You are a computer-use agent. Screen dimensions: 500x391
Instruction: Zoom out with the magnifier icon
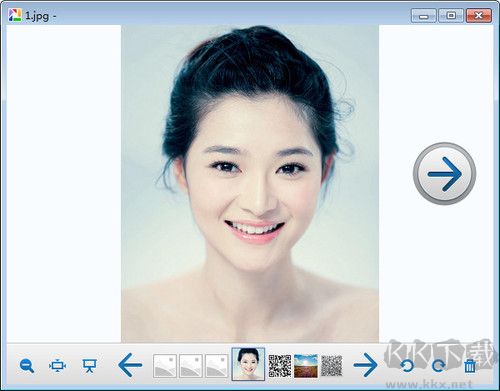point(27,366)
